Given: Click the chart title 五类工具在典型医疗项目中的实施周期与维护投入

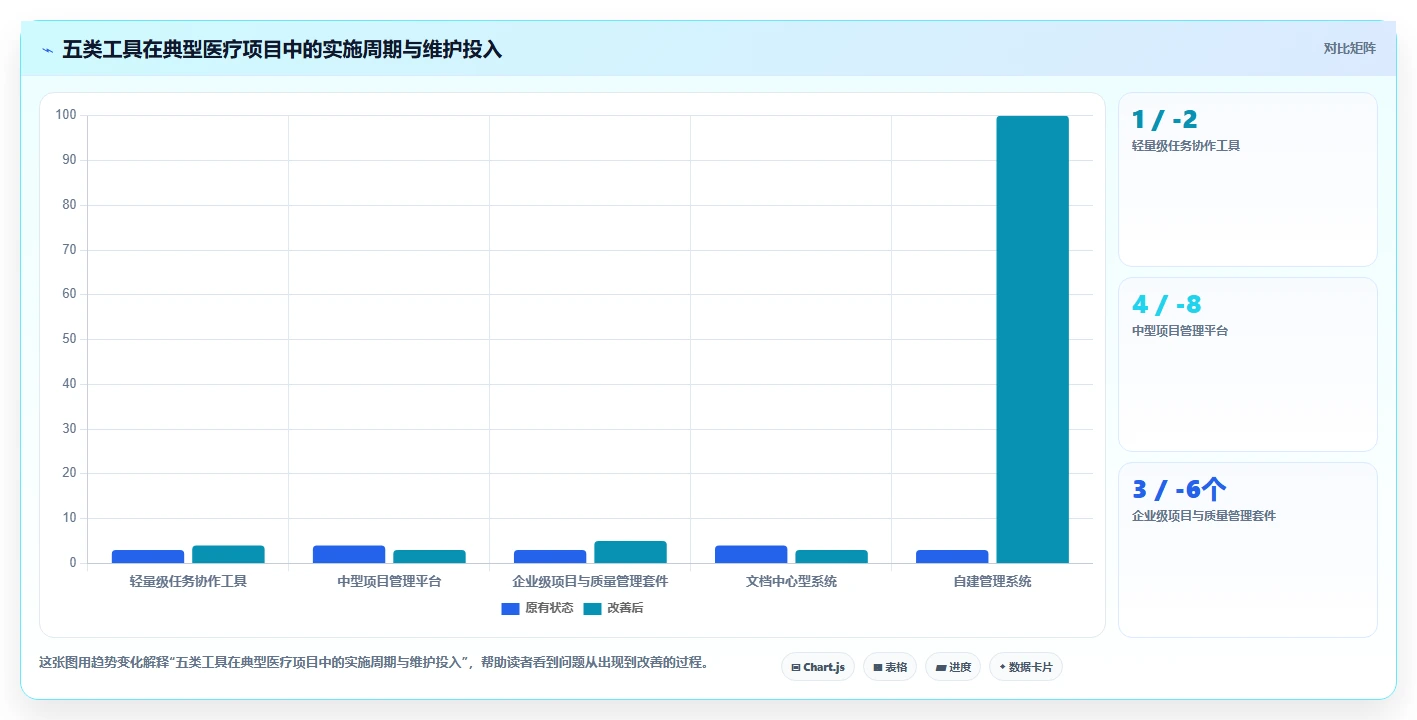Looking at the screenshot, I should tap(282, 50).
